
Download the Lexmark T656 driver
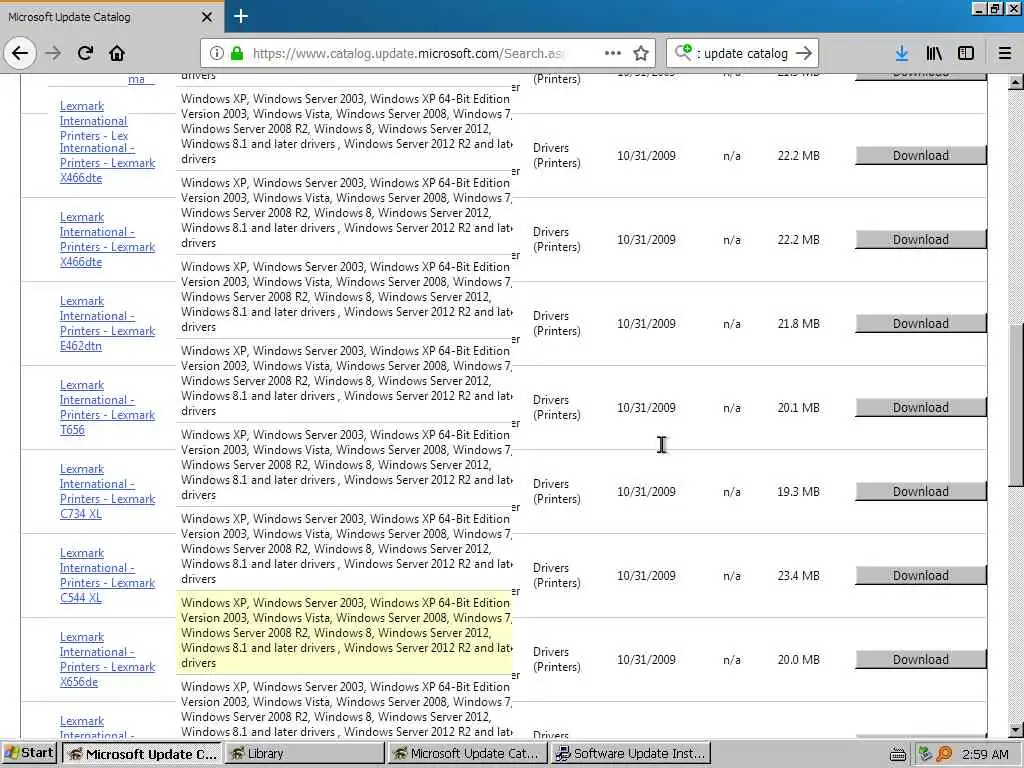click(921, 408)
